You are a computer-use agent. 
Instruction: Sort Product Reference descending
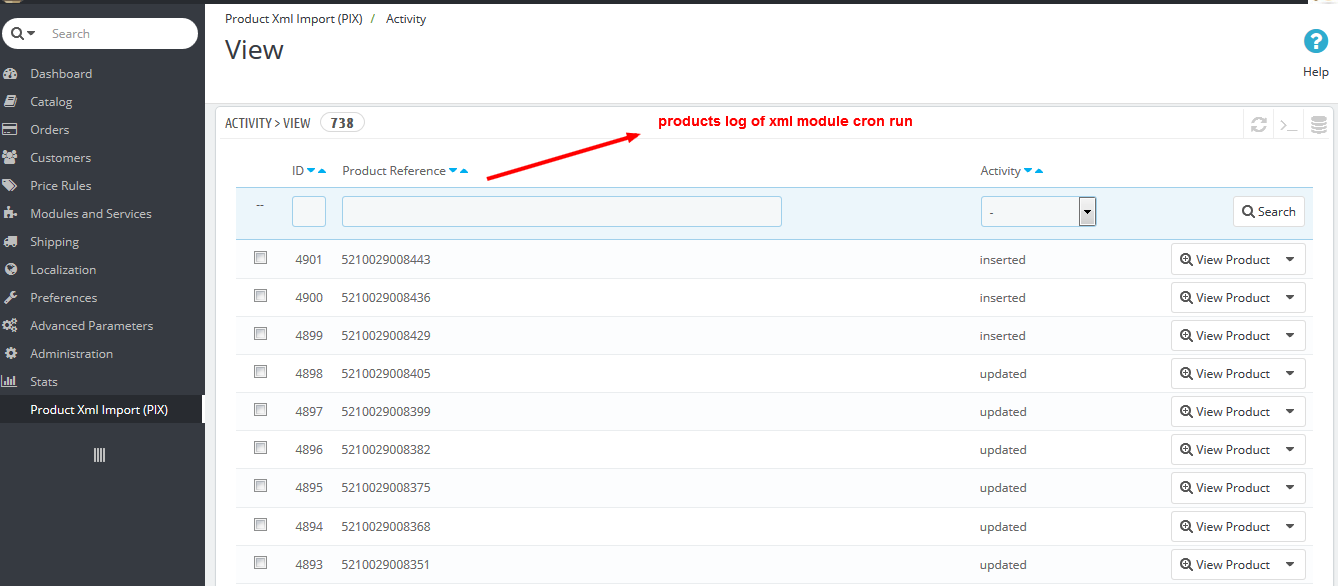coord(453,171)
